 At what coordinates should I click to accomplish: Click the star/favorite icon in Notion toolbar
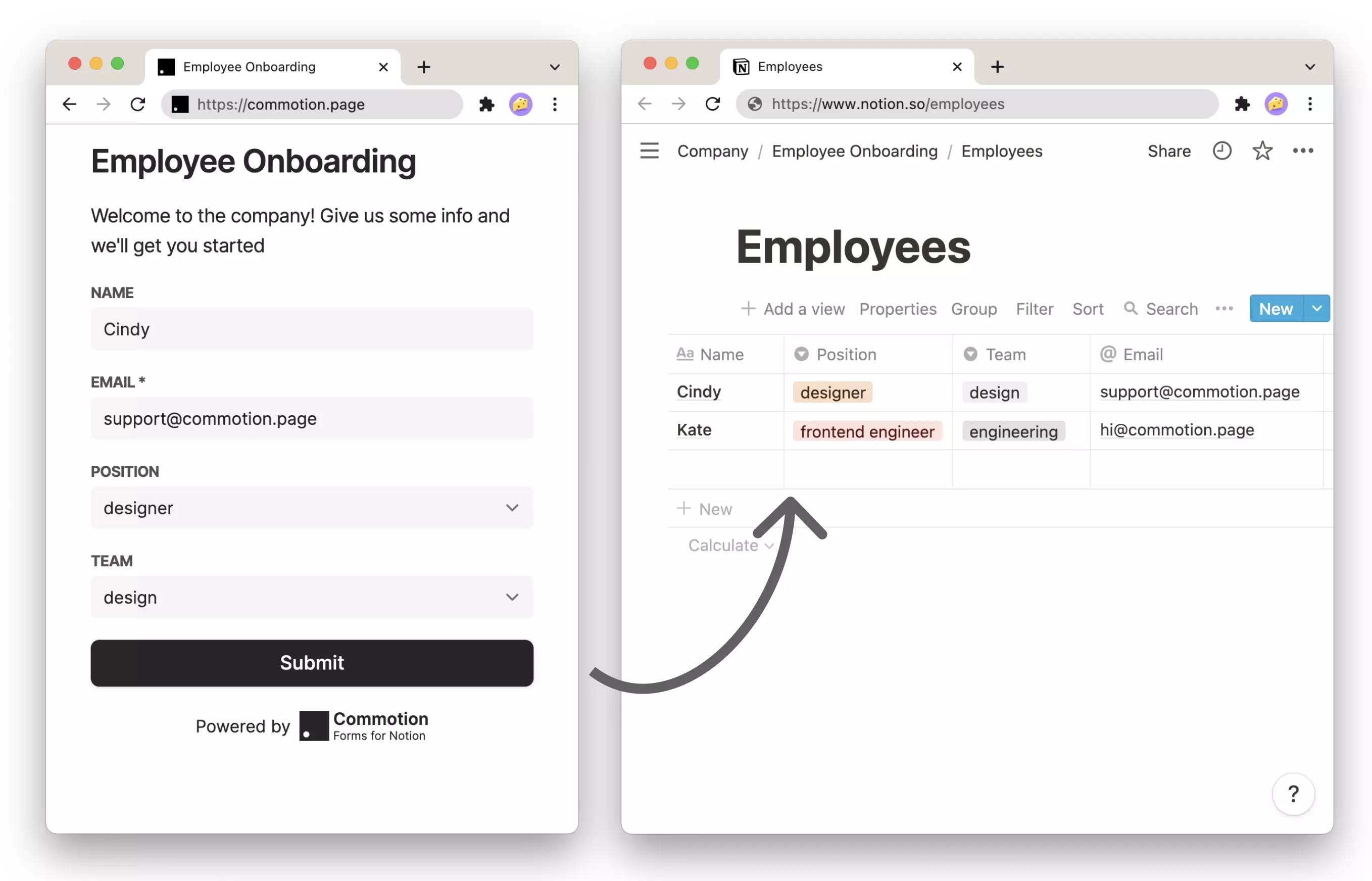pos(1262,151)
